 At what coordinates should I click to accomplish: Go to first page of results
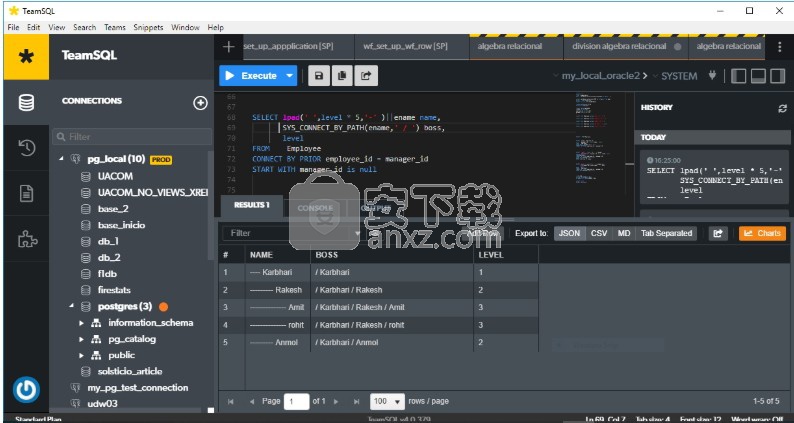point(230,401)
